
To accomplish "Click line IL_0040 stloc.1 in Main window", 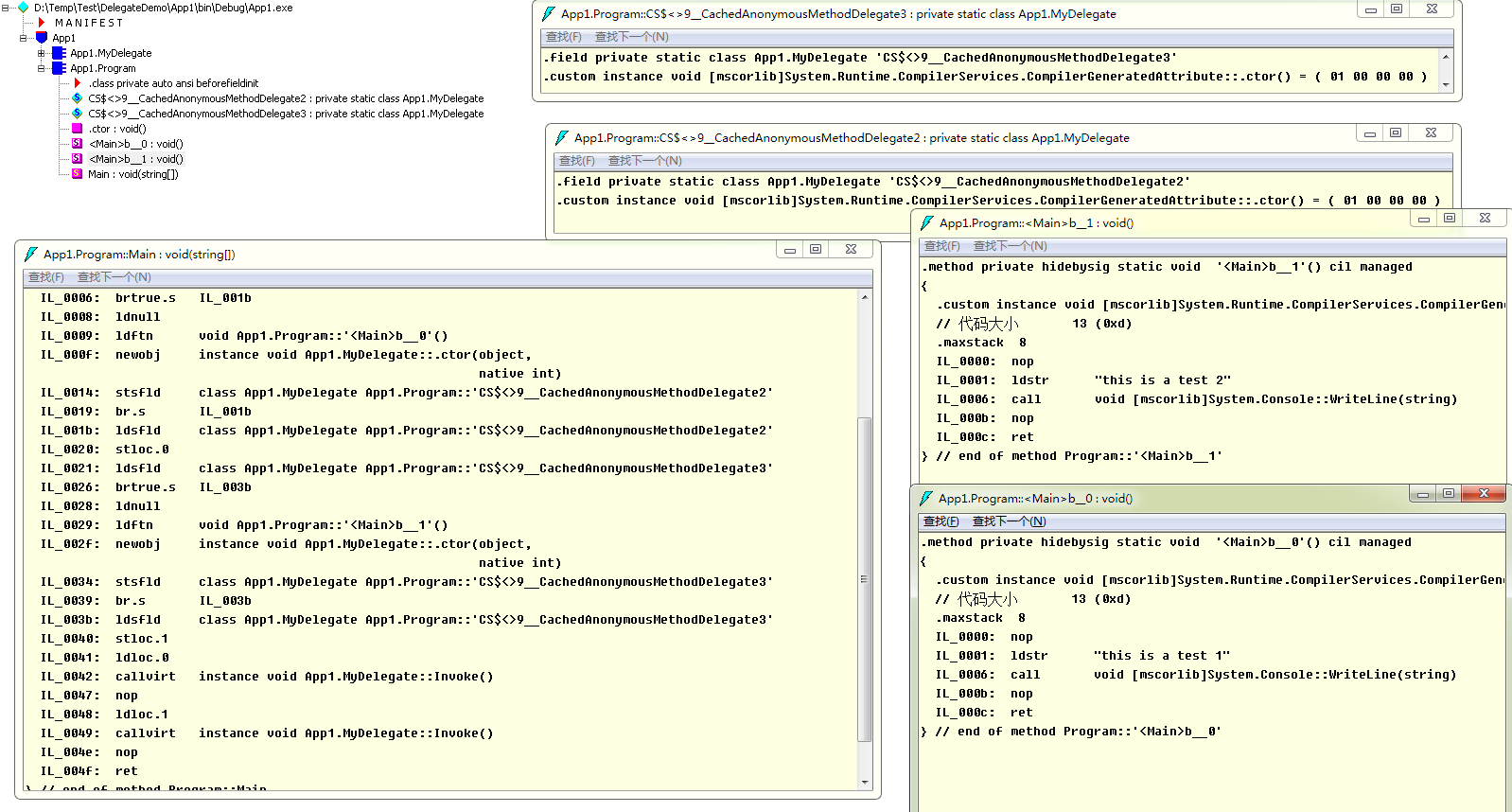I will [104, 639].
